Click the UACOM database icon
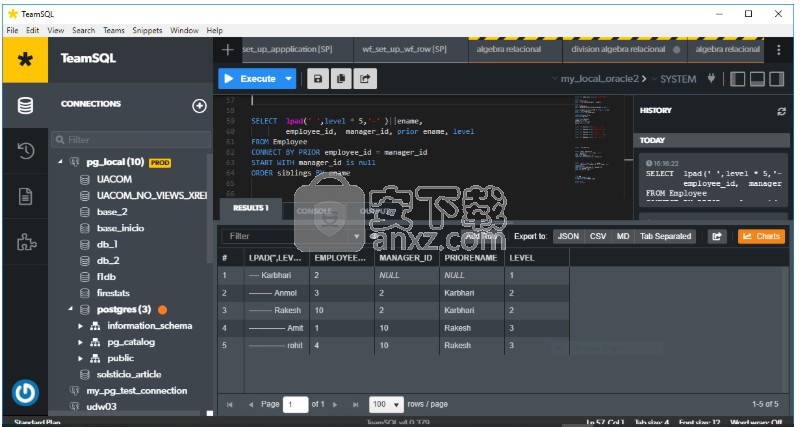The height and width of the screenshot is (427, 805). pos(85,180)
